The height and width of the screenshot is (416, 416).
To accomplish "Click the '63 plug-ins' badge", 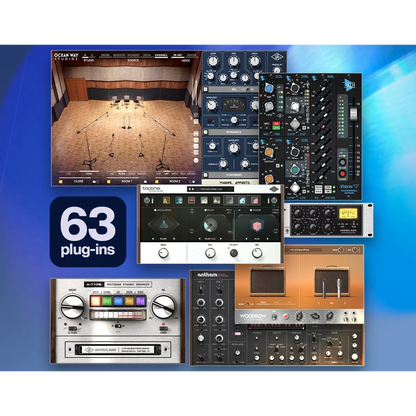I will 88,231.
